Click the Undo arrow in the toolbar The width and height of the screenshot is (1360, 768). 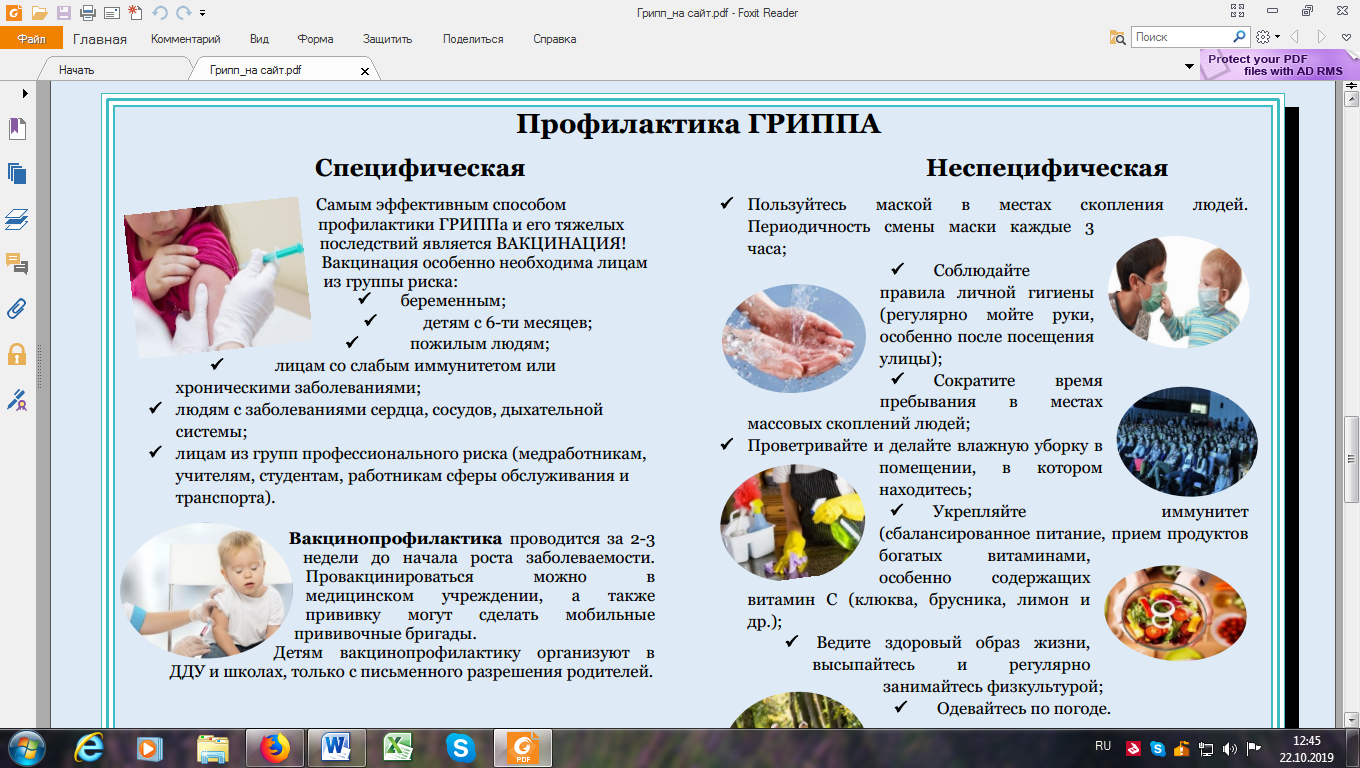(x=159, y=13)
